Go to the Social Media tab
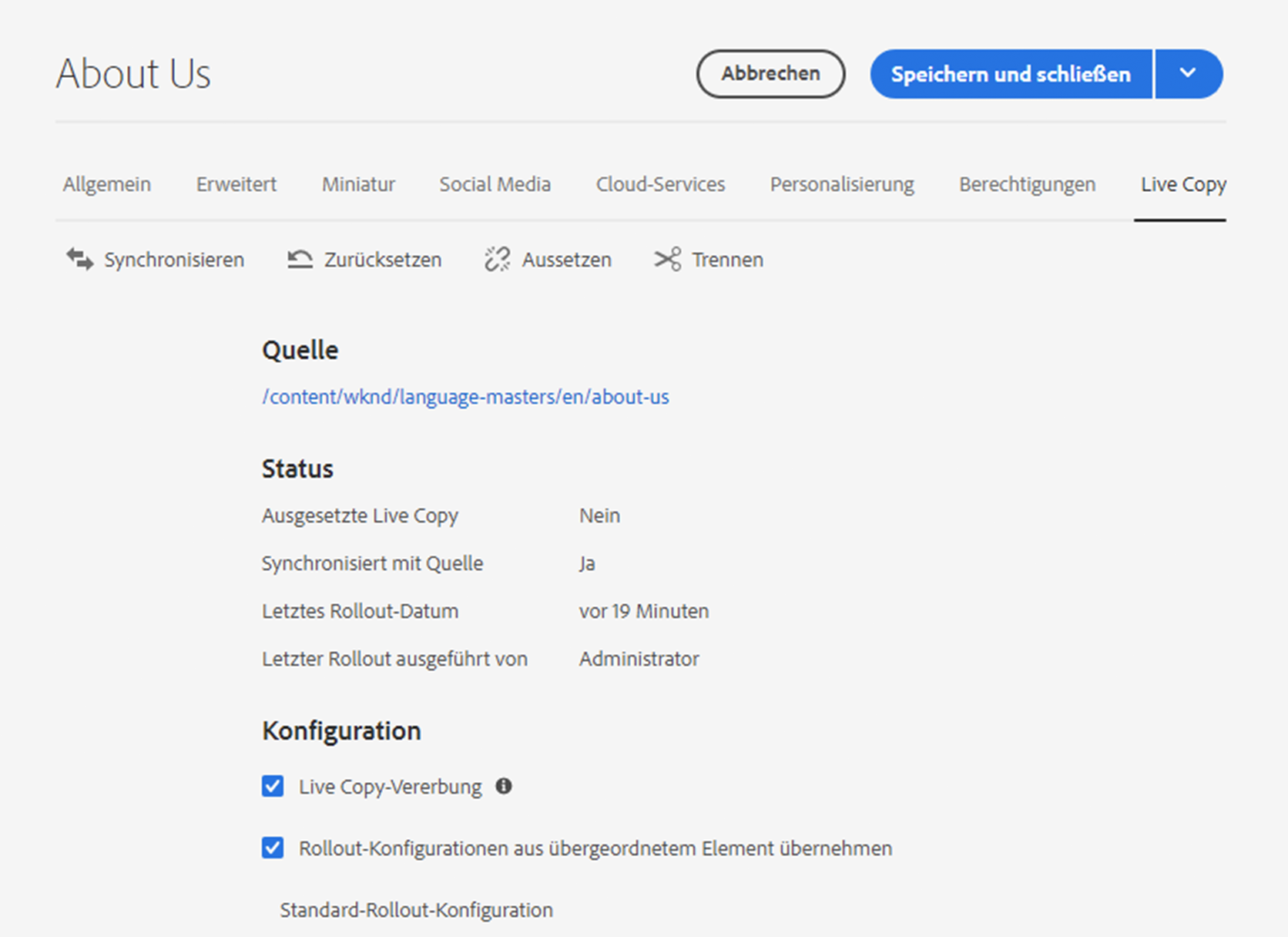The width and height of the screenshot is (1288, 937). (495, 184)
